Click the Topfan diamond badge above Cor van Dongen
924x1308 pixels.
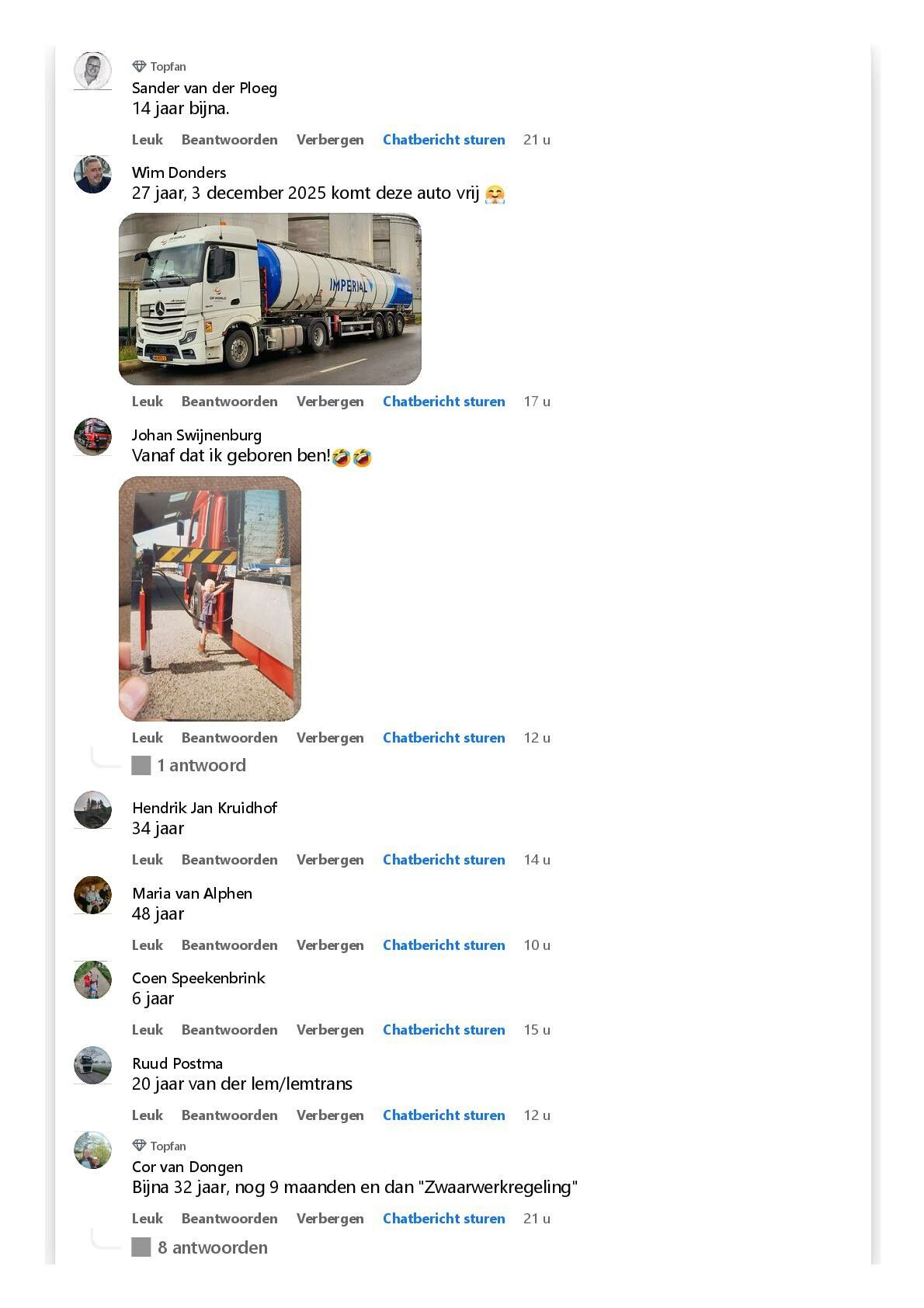pyautogui.click(x=139, y=1146)
